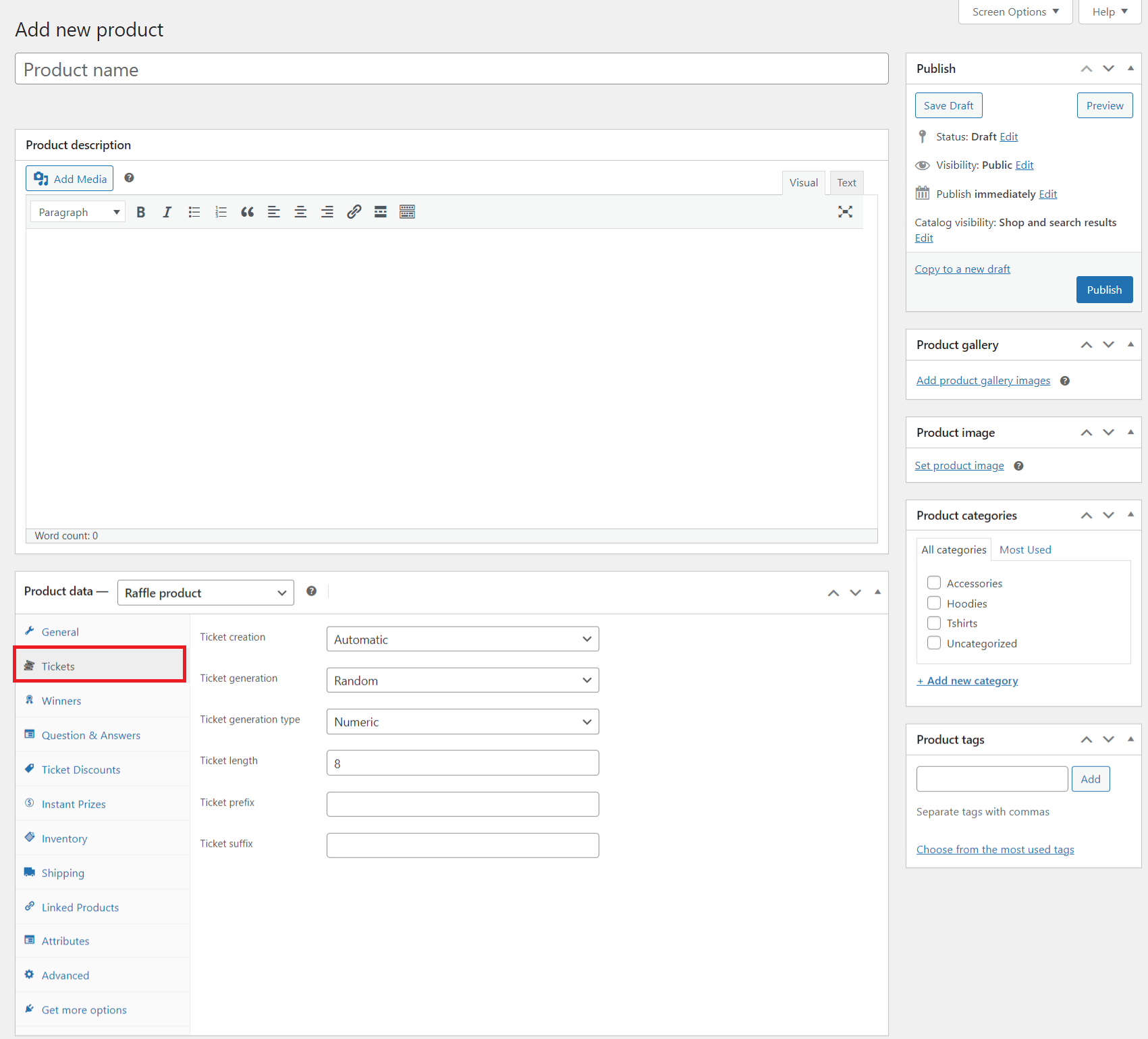1148x1039 pixels.
Task: Open the Ticket creation dropdown
Action: click(462, 639)
